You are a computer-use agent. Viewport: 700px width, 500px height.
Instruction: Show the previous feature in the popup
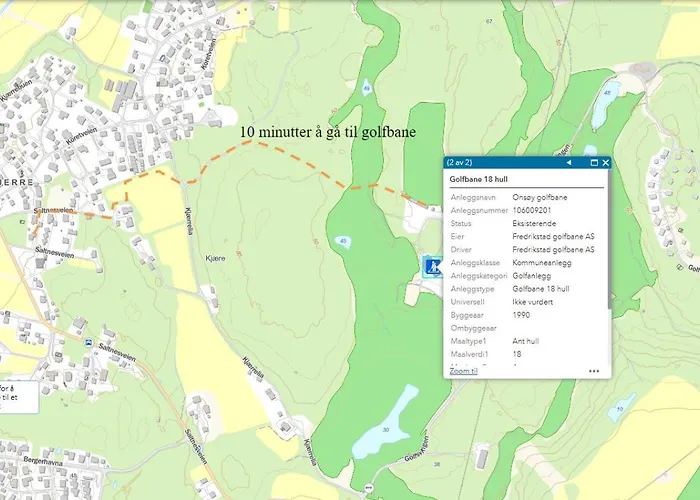(x=569, y=162)
